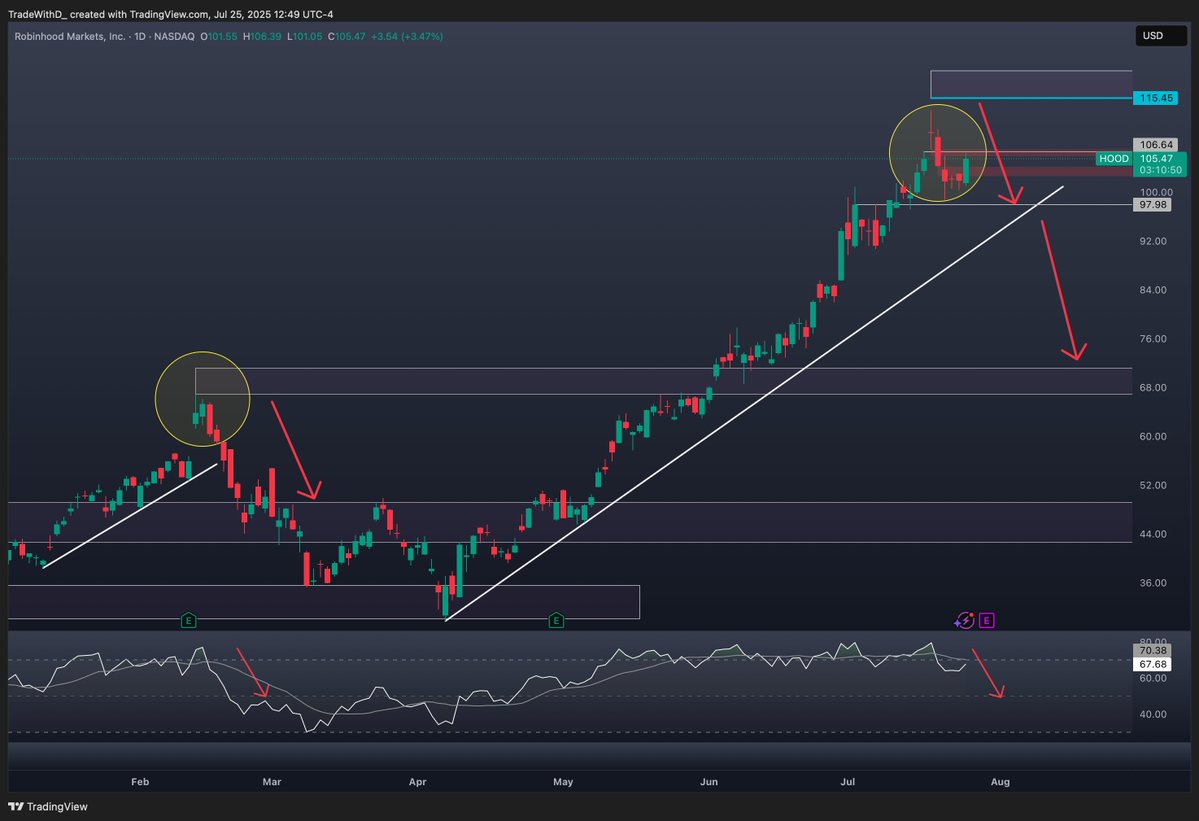Click the Feb label on the time axis
Screen dimensions: 1199x821
point(140,782)
